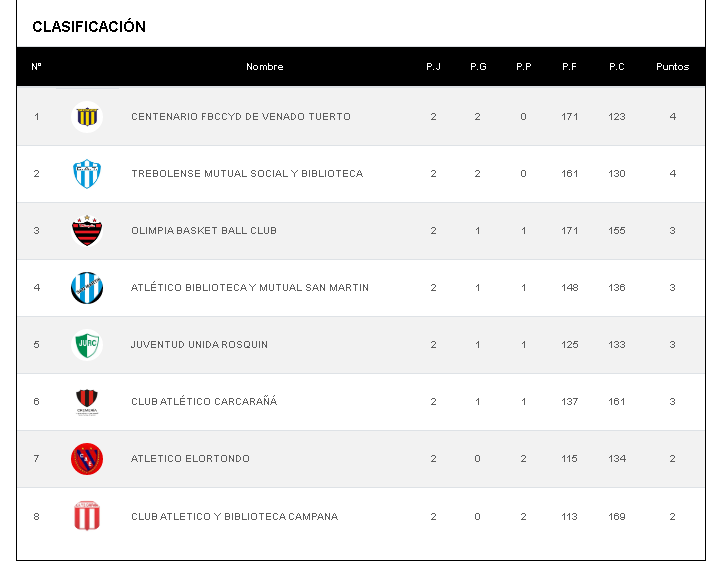The width and height of the screenshot is (722, 571).
Task: Select OLIMPIA BASKET BALL CLUB team name
Action: pyautogui.click(x=204, y=231)
